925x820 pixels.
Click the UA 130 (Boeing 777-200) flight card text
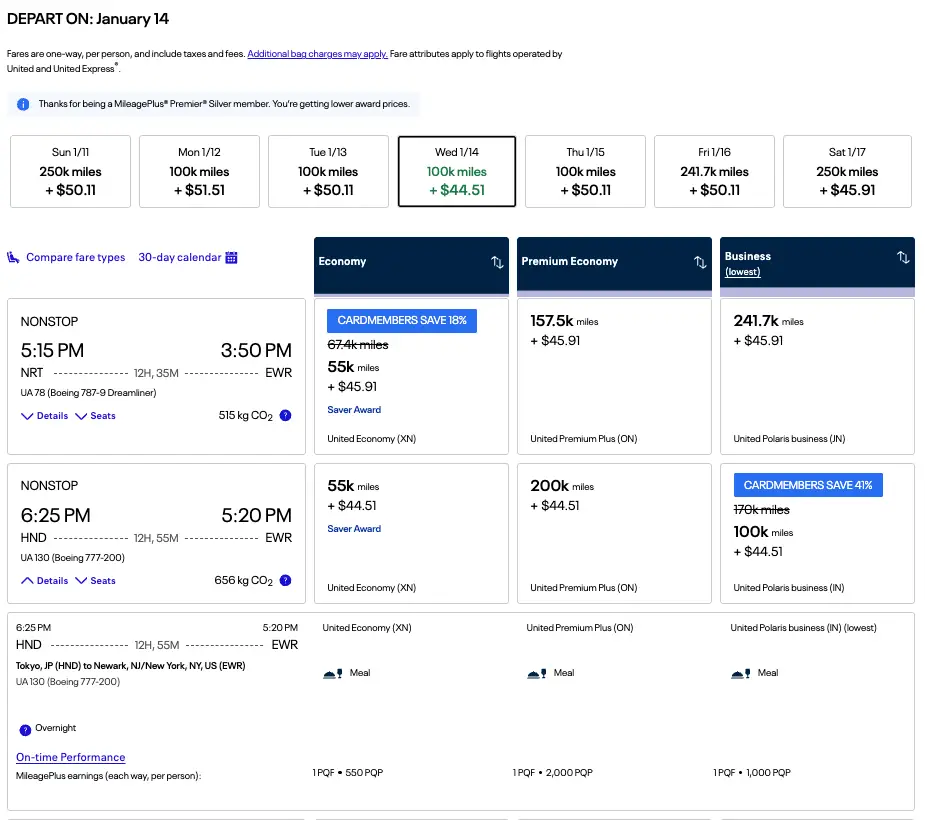(x=73, y=558)
